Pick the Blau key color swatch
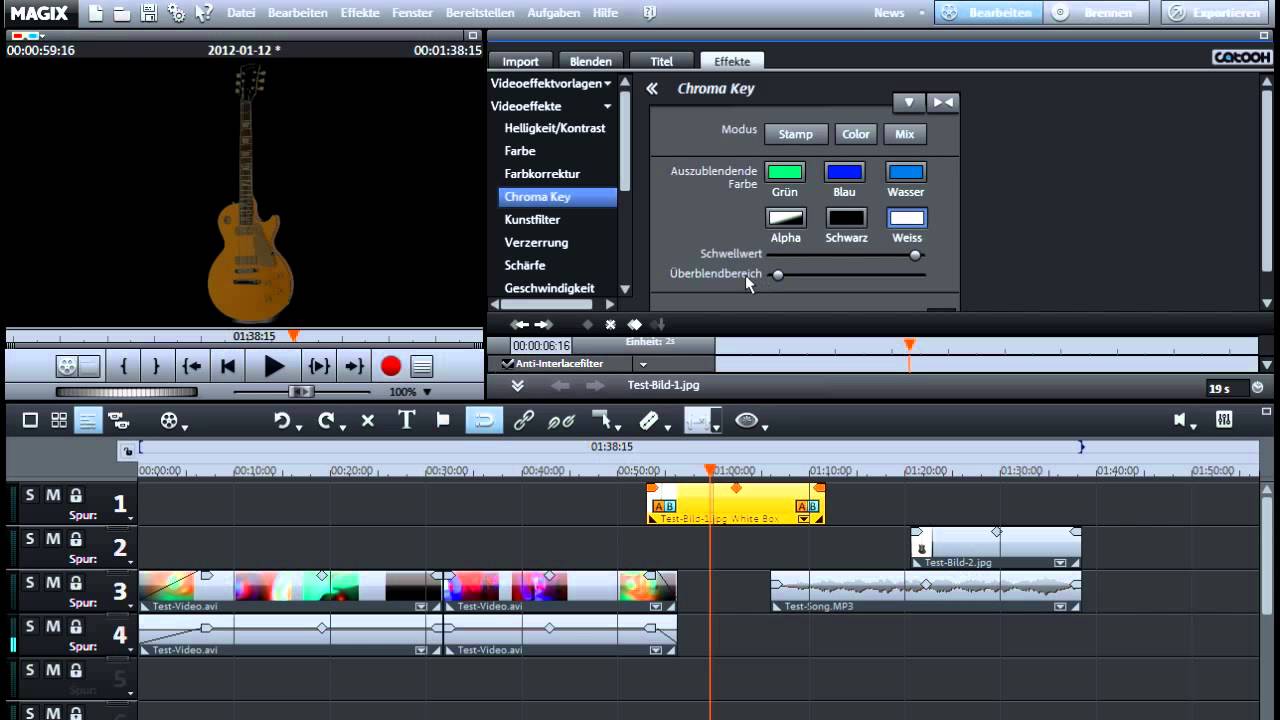Viewport: 1280px width, 720px height. tap(845, 172)
